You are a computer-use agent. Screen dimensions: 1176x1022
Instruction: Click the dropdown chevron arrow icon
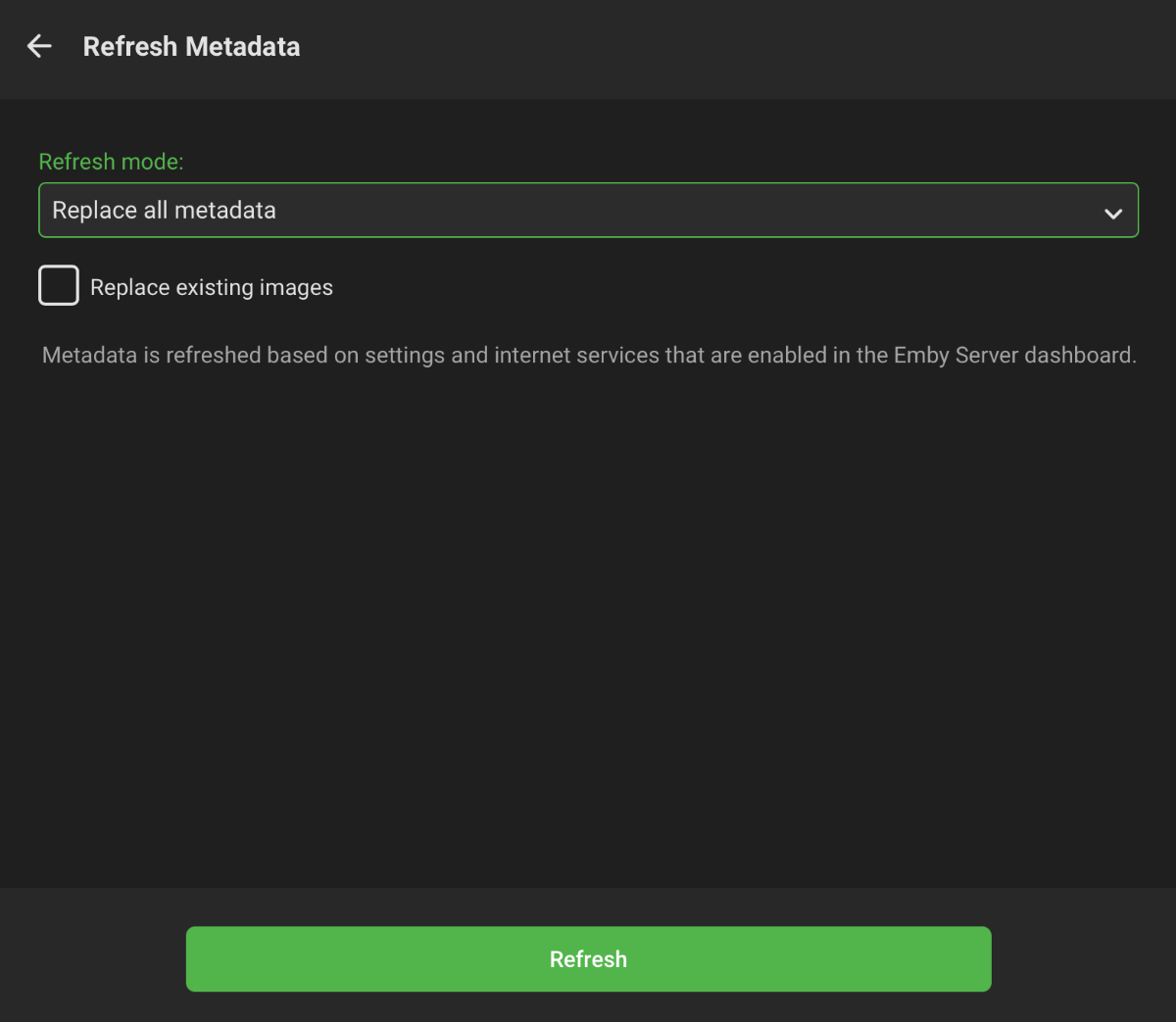pos(1112,213)
